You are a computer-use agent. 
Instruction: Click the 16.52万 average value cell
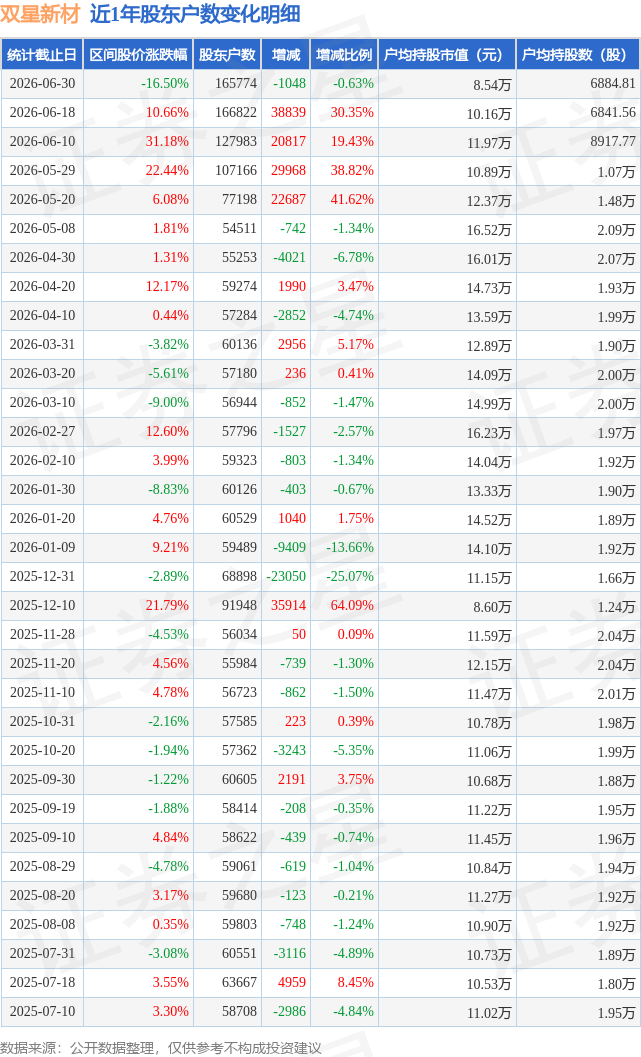pyautogui.click(x=489, y=229)
